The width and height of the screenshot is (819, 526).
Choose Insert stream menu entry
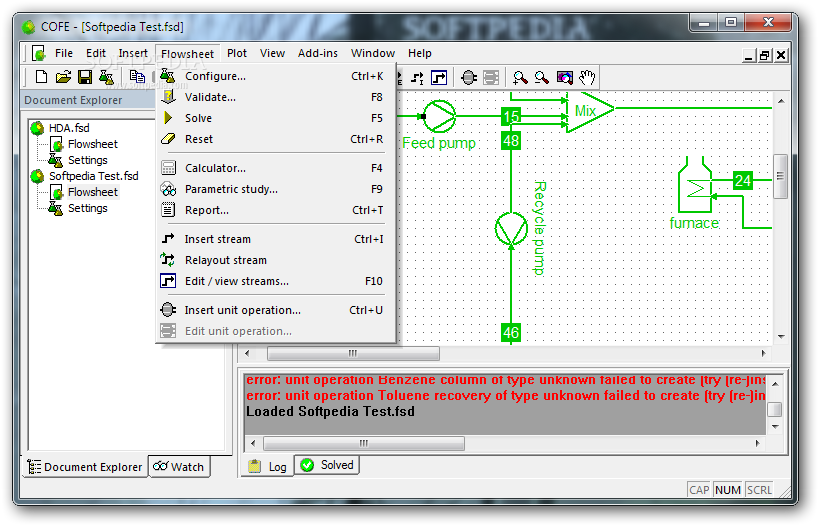[x=275, y=239]
